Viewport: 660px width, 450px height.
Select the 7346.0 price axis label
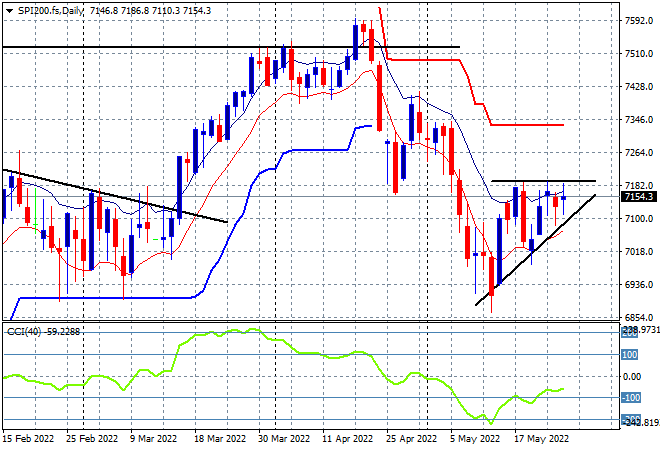click(639, 120)
